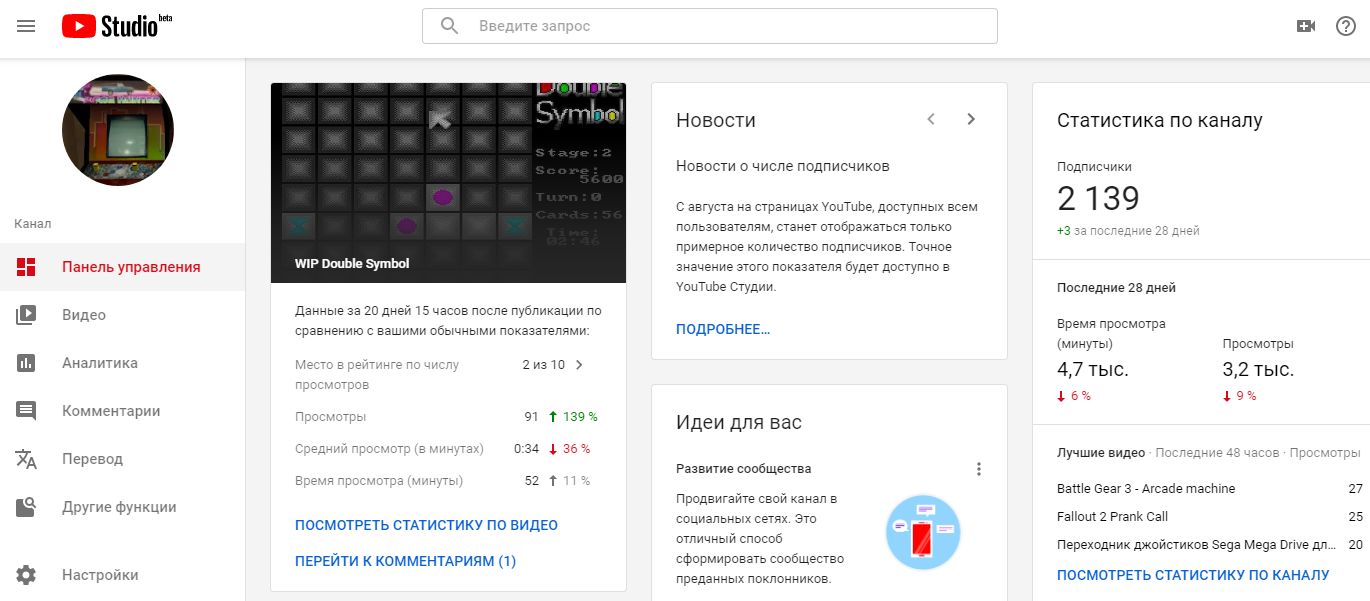Show previous news with left chevron
The width and height of the screenshot is (1370, 601).
coord(931,119)
